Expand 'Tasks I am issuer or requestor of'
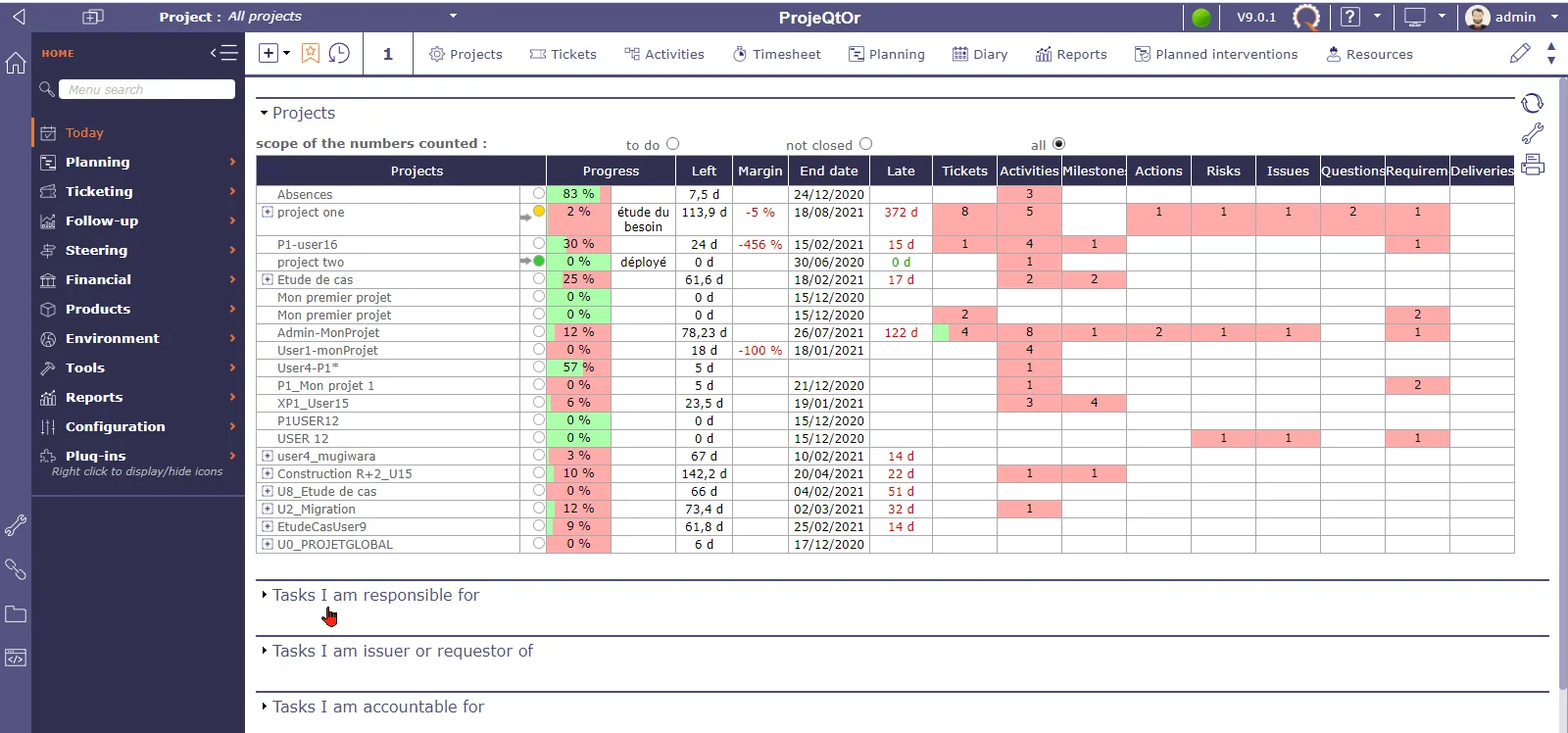The width and height of the screenshot is (1568, 733). pos(265,651)
